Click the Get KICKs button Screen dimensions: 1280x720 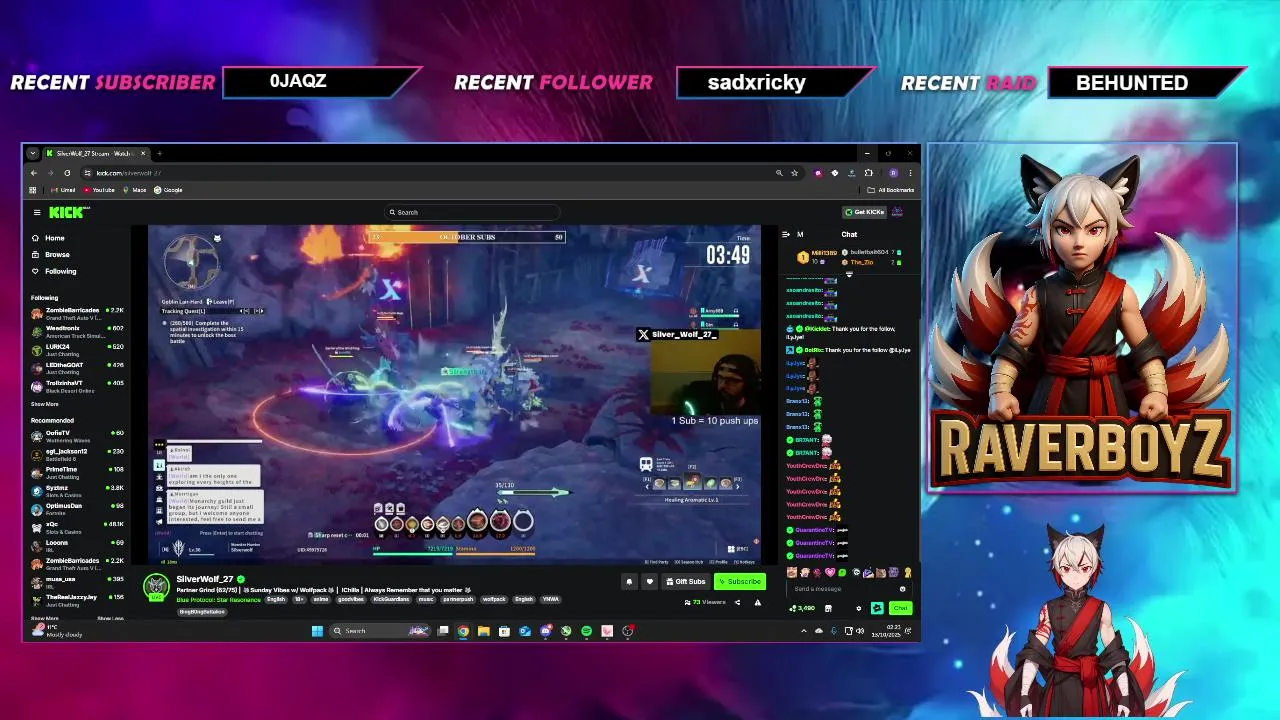865,212
